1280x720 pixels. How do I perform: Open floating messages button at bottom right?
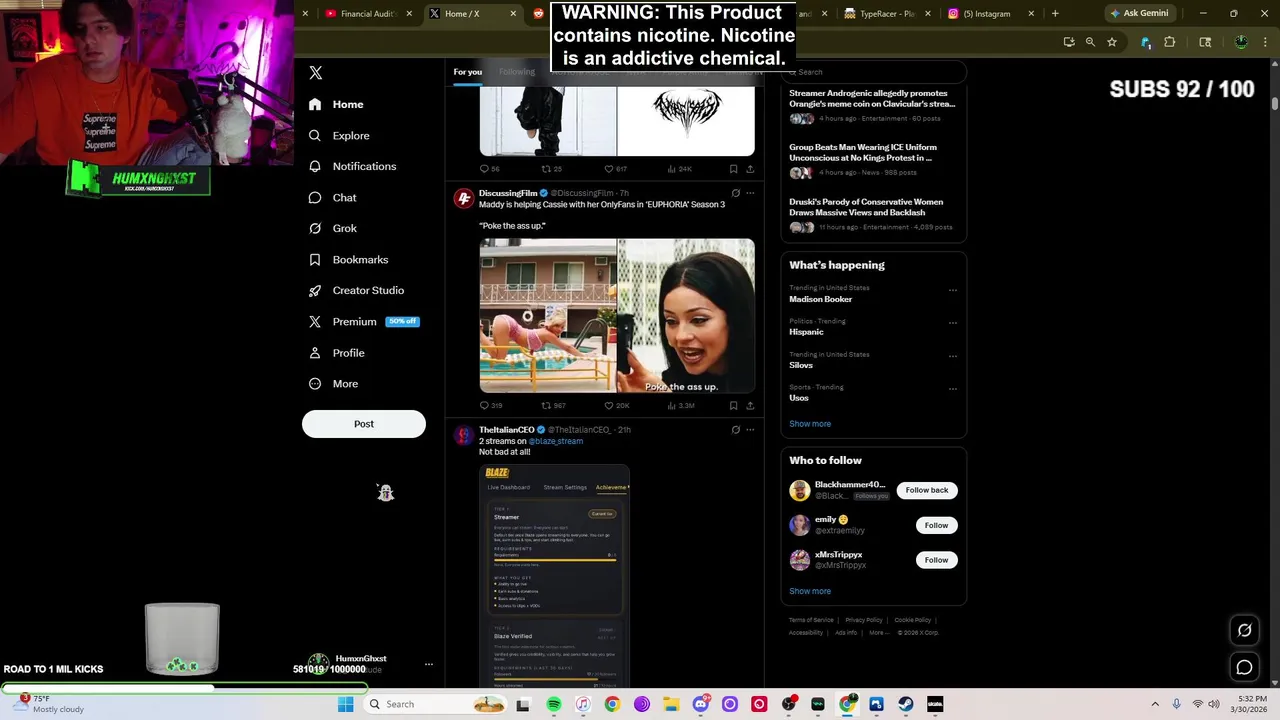(x=1245, y=667)
